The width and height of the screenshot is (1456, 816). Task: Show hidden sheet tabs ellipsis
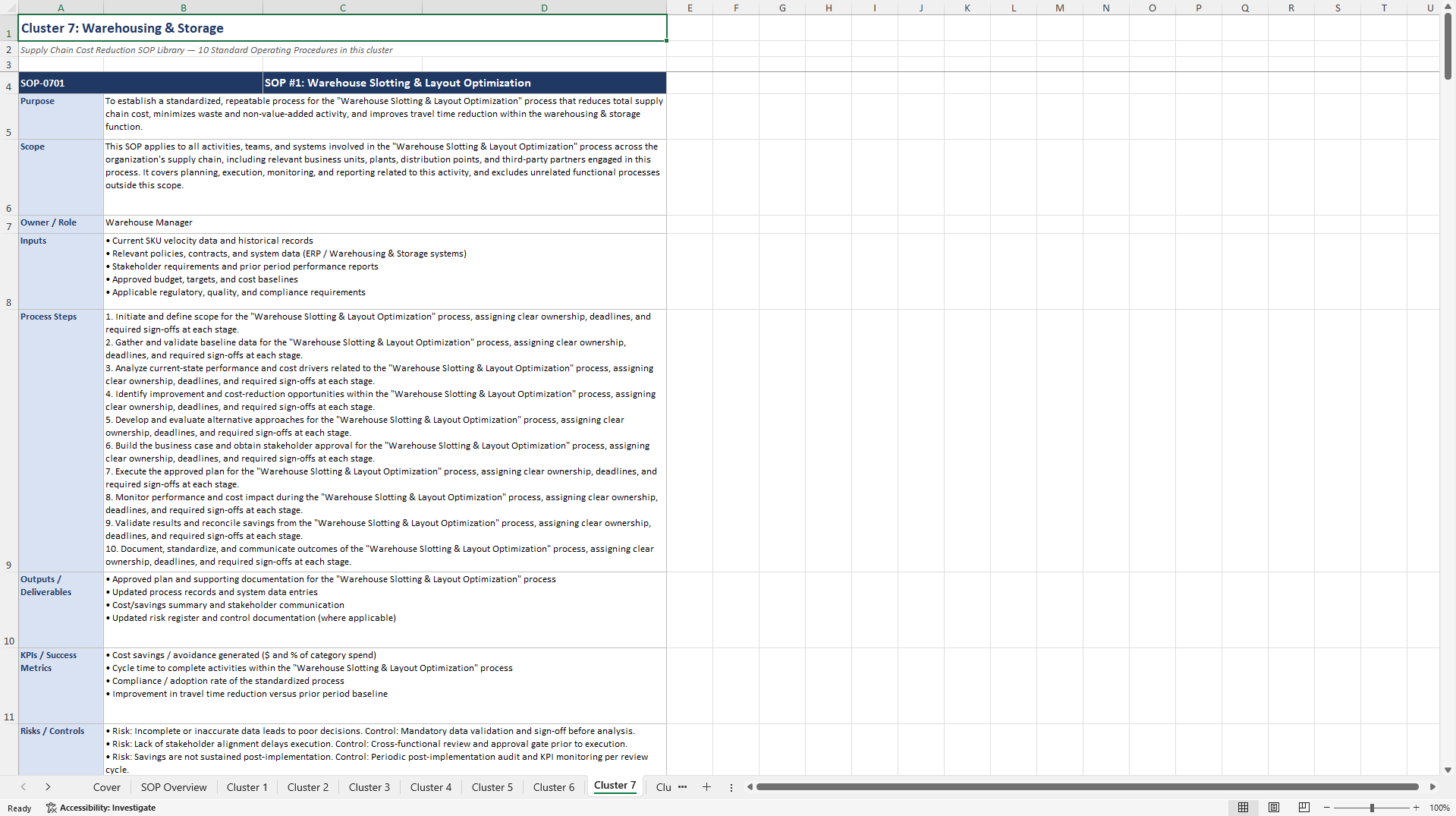pos(682,787)
